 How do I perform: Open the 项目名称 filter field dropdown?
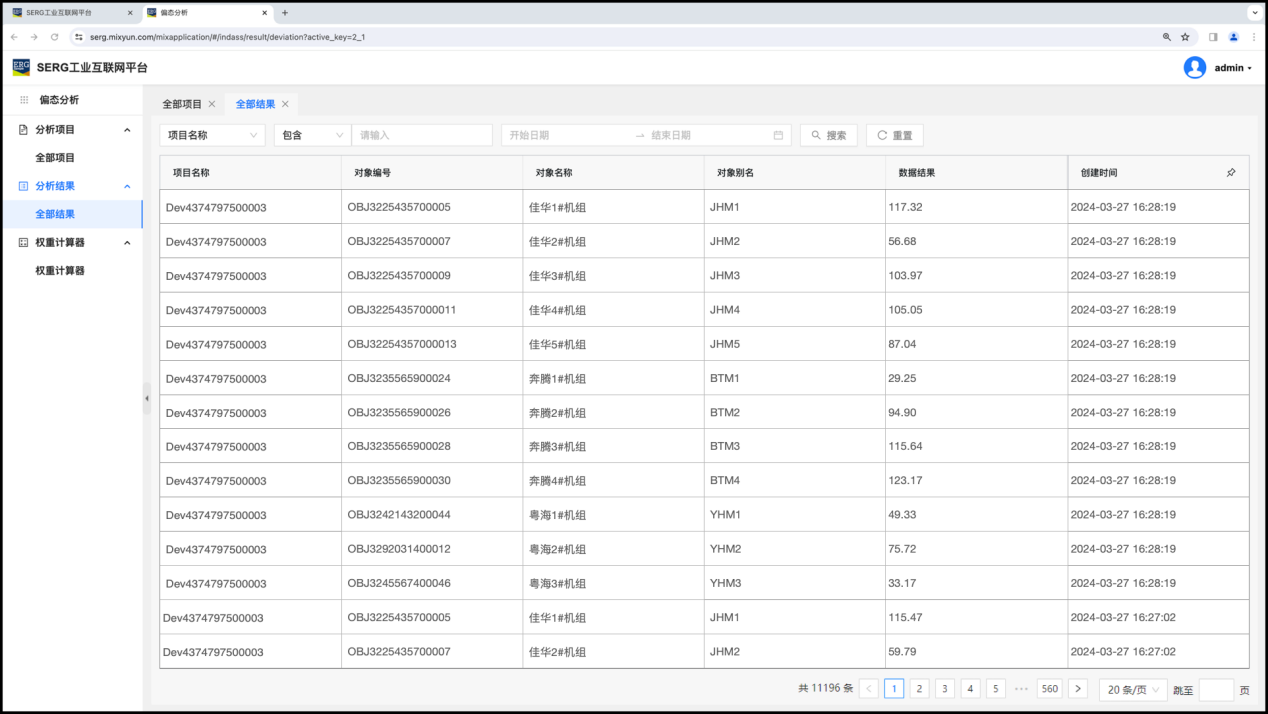[212, 135]
